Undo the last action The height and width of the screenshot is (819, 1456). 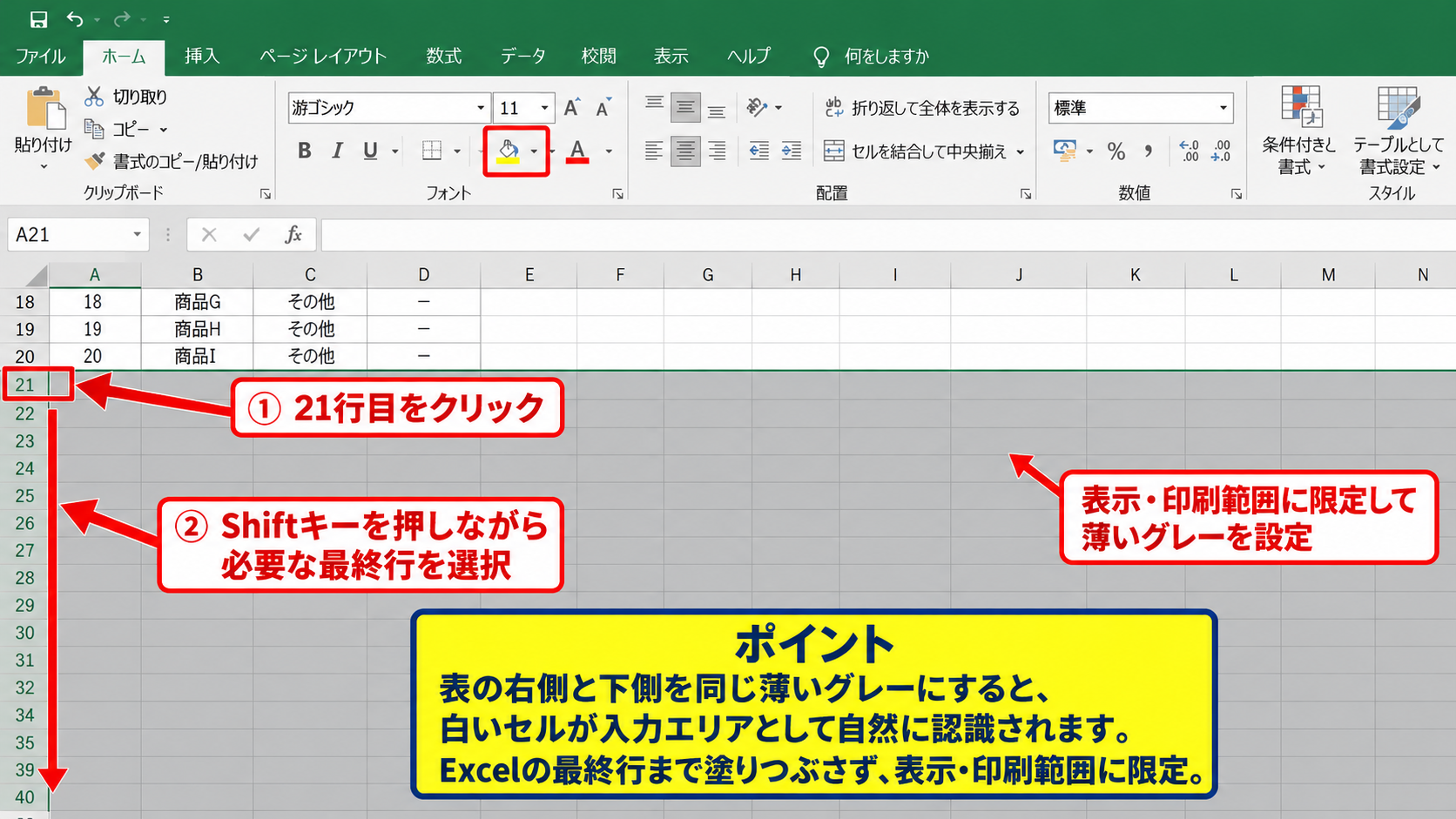(75, 19)
